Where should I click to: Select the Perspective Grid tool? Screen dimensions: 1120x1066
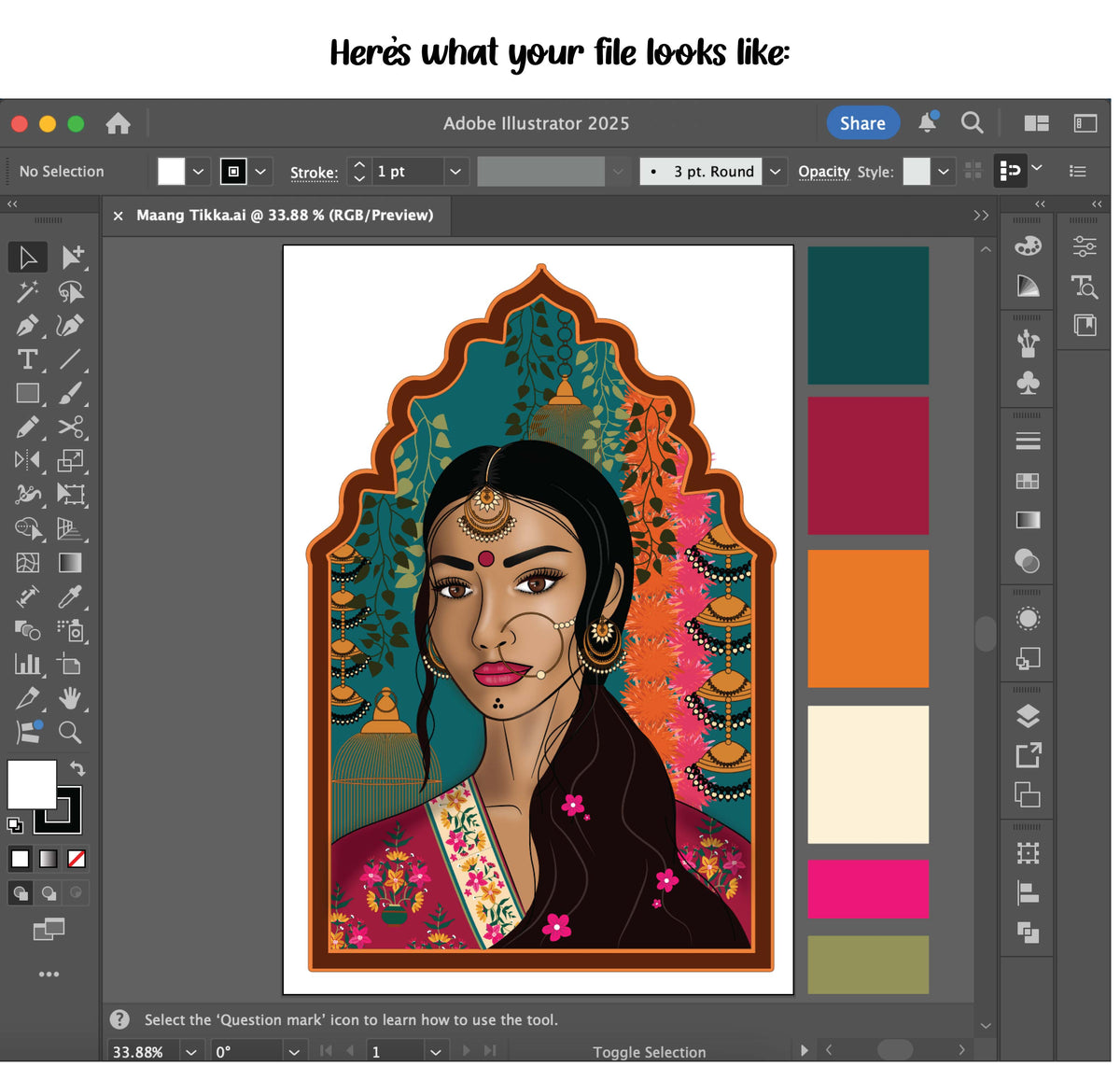click(x=71, y=528)
